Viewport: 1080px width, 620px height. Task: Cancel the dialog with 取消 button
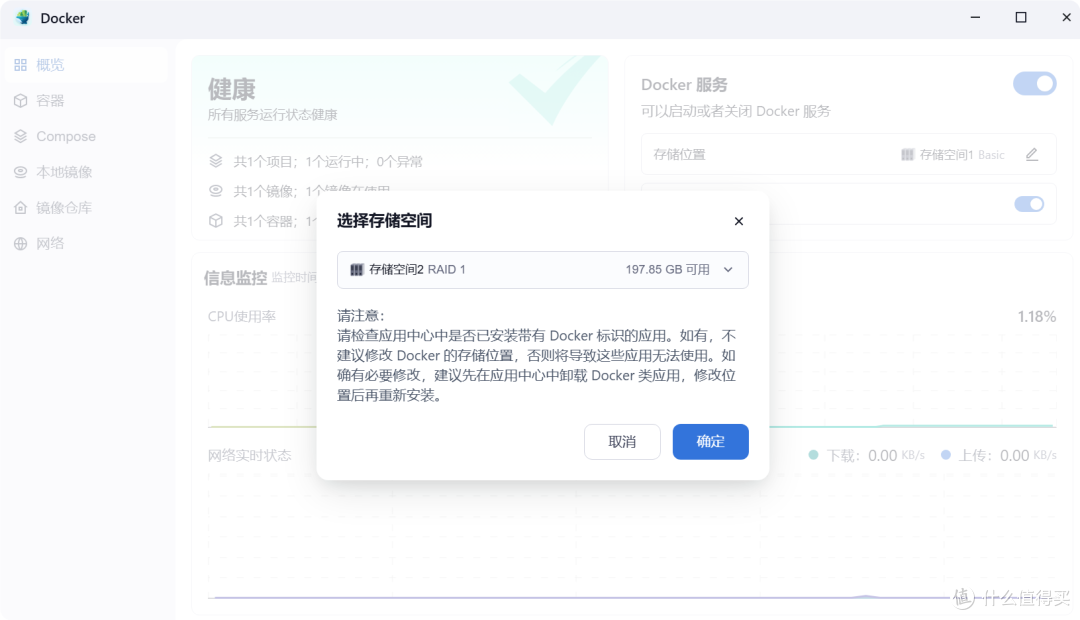coord(622,441)
